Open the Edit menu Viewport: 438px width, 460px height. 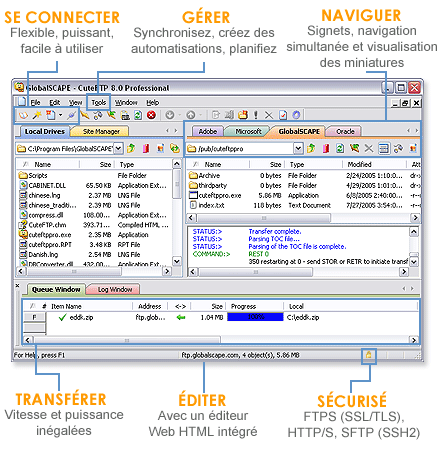(x=55, y=103)
